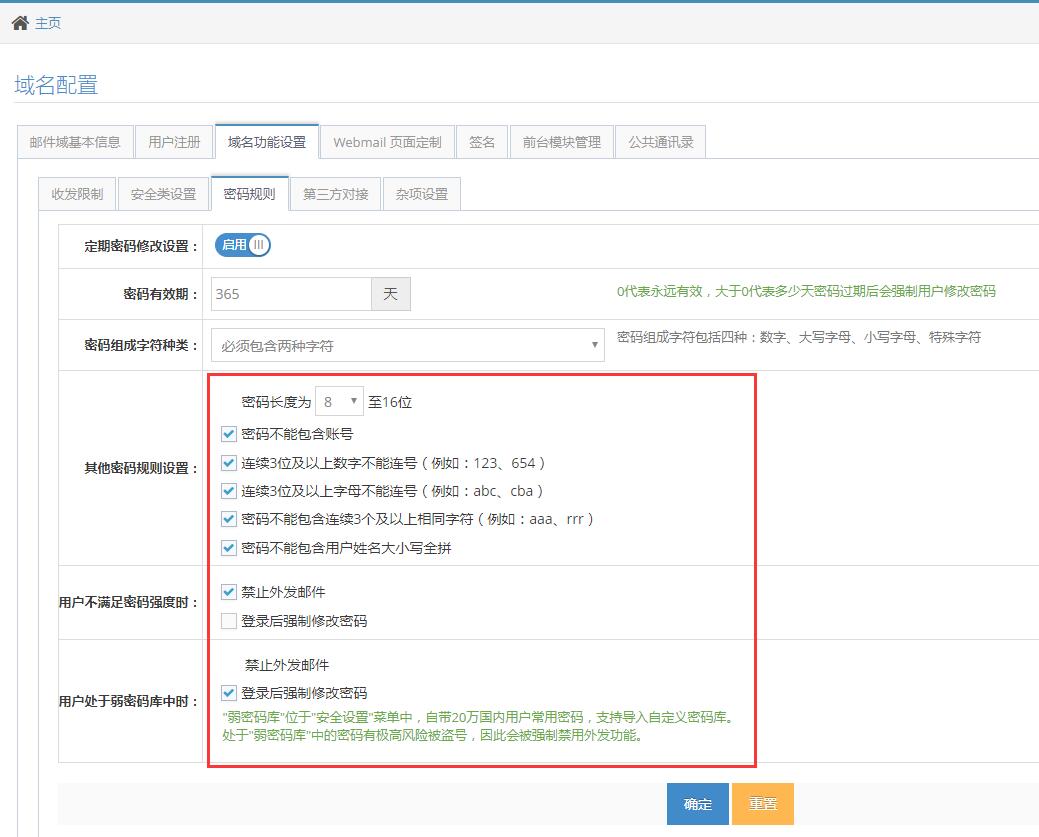Click the 至16位 text after length dropdown
1039x837 pixels.
[x=390, y=402]
